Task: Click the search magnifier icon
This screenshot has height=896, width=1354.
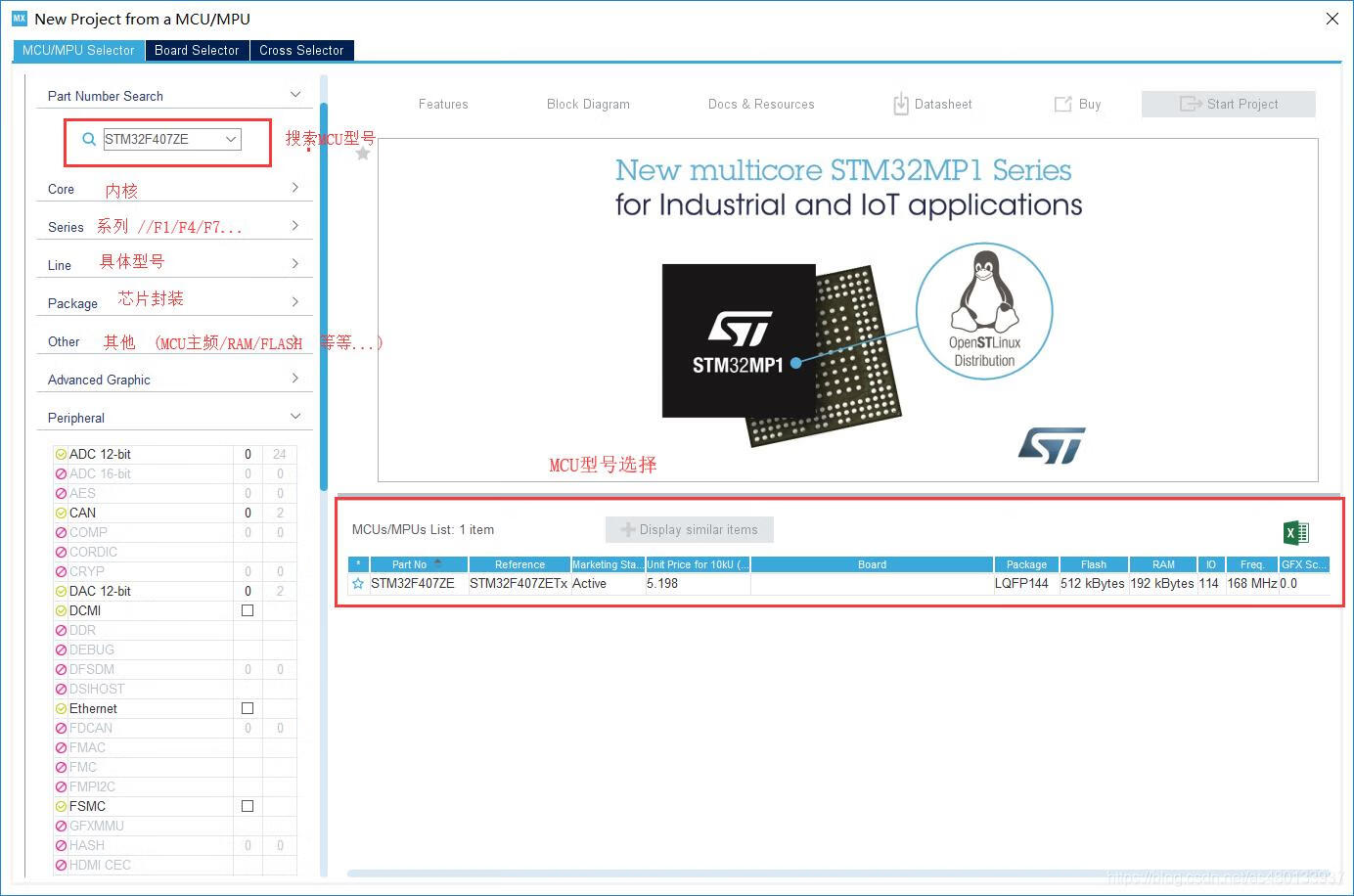Action: (x=89, y=139)
